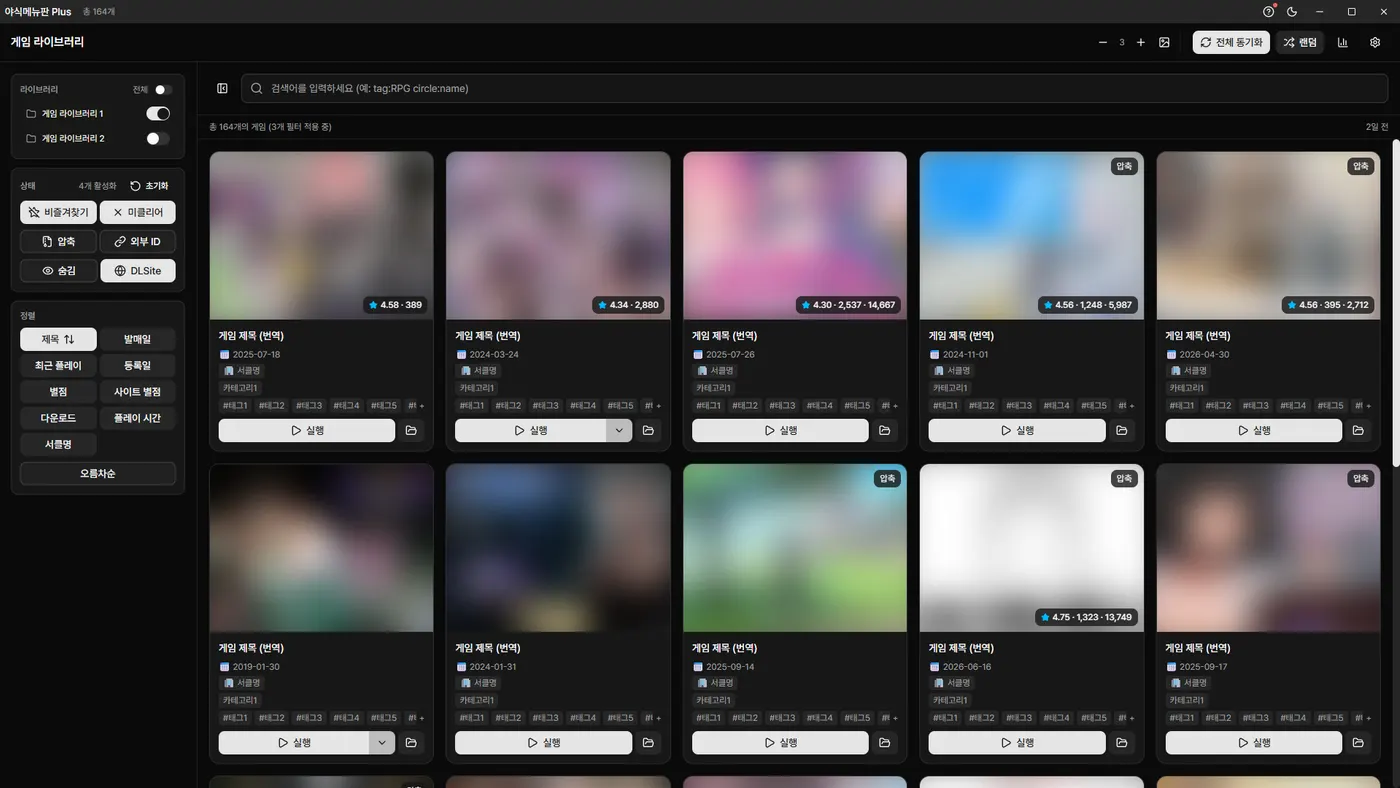
Task: Open folder of the game dated 2026-04-30
Action: 1358,431
